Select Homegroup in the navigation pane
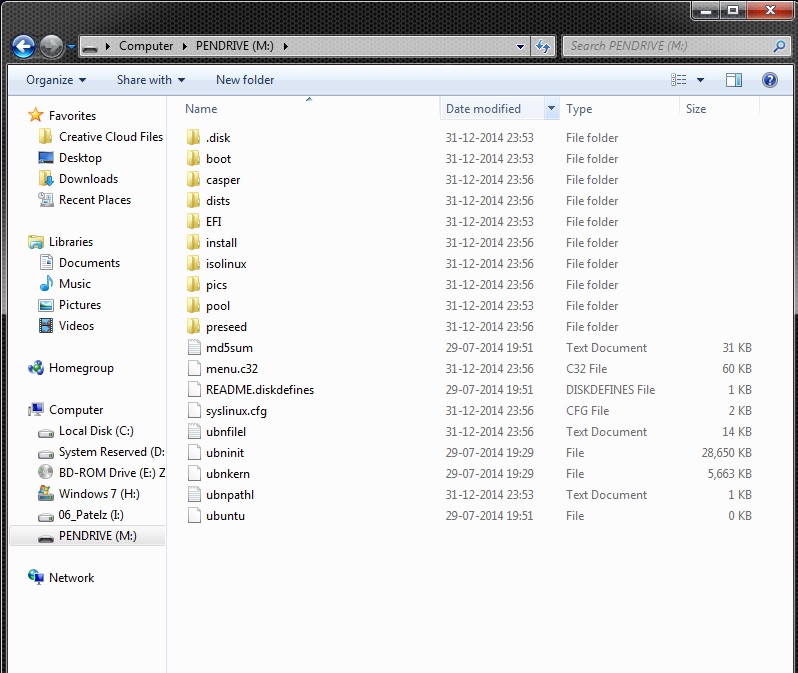This screenshot has width=798, height=673. (x=81, y=368)
